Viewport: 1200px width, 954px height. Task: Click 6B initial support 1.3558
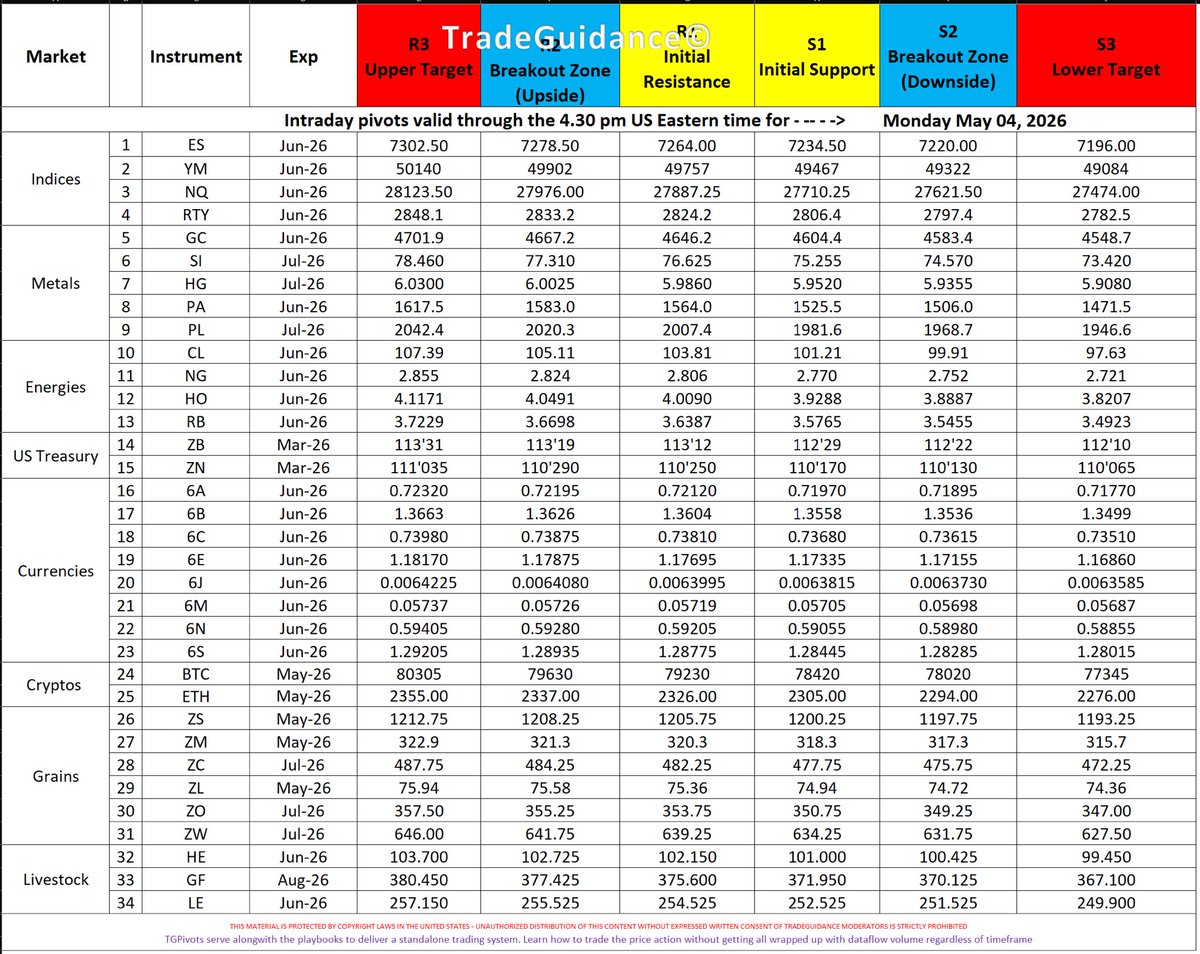pos(816,514)
